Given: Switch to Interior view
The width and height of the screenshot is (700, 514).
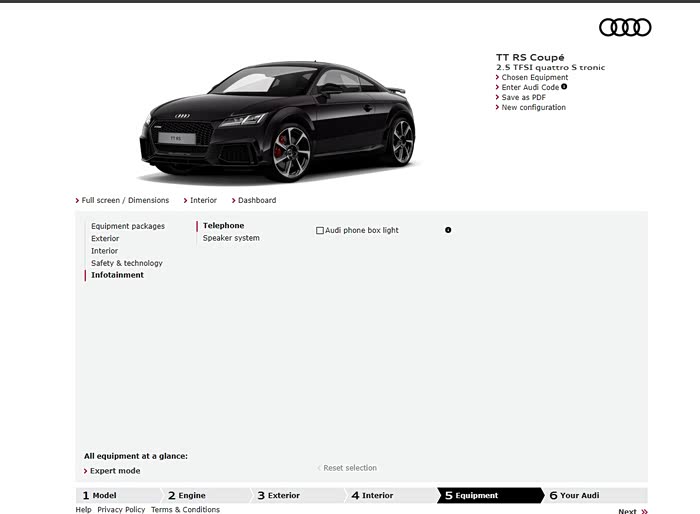Looking at the screenshot, I should click(203, 200).
